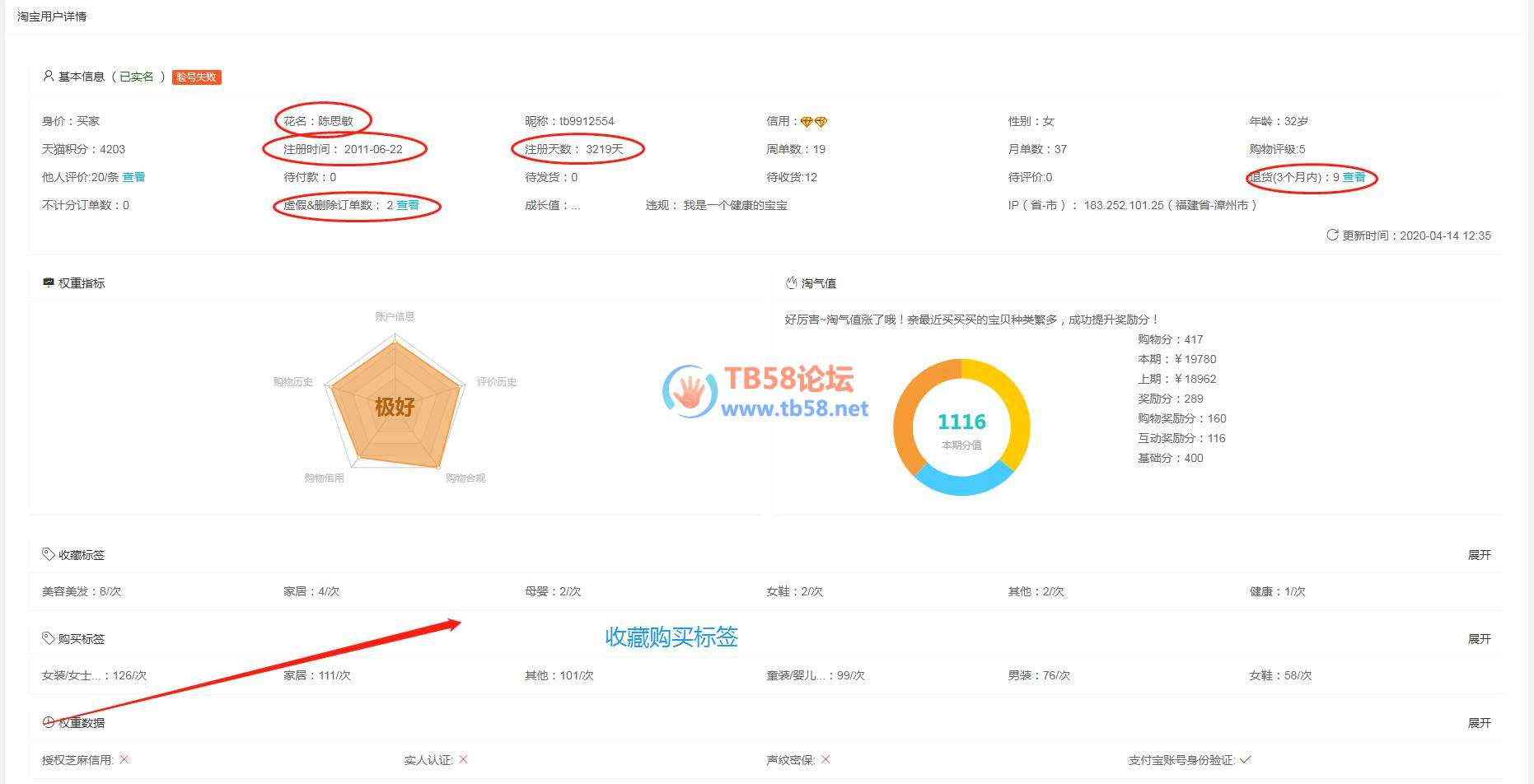
Task: Click the 女鞋:58/次 purchase tag
Action: 1280,675
